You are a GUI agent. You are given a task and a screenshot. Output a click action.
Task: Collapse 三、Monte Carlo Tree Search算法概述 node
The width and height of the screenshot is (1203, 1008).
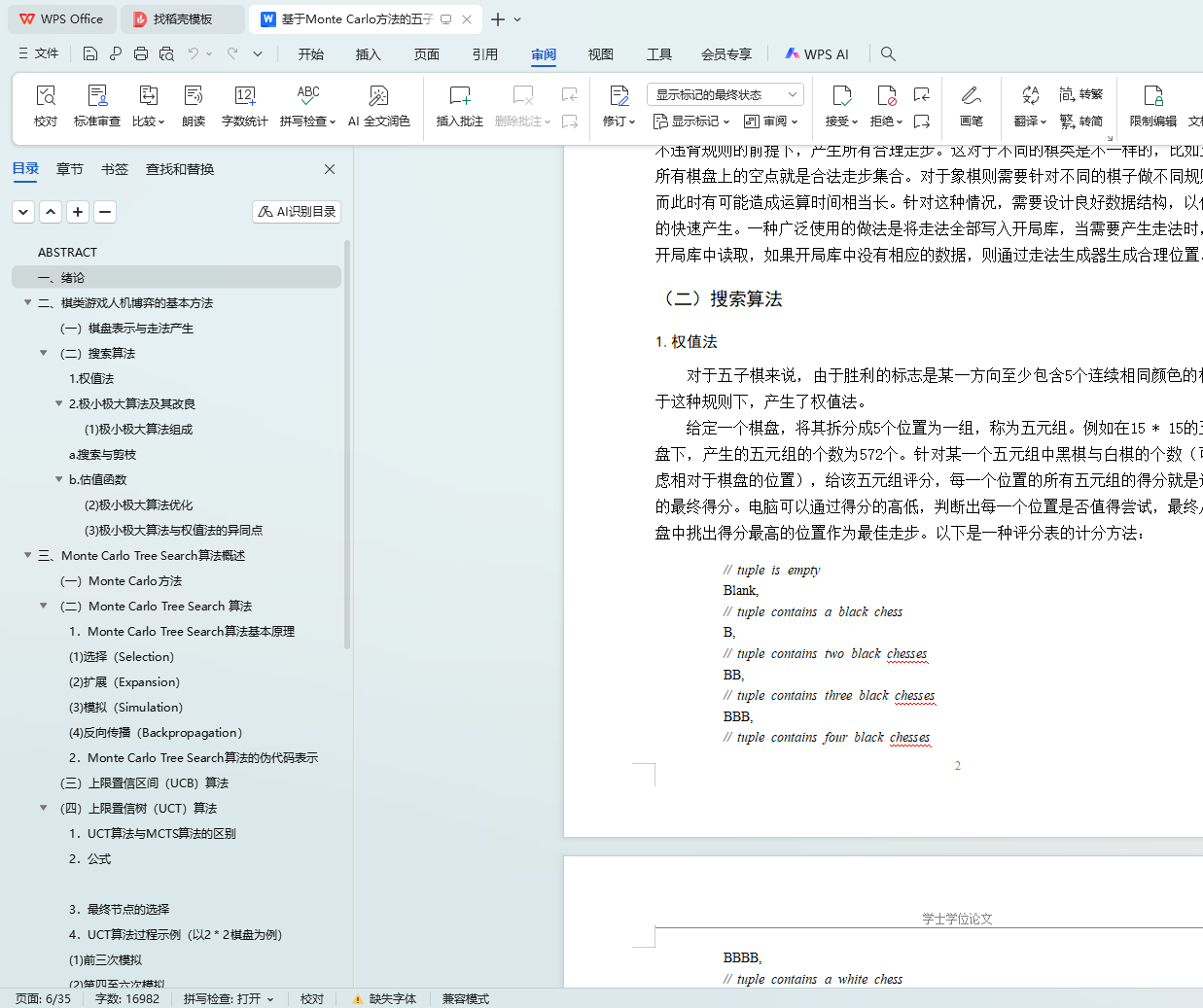27,555
